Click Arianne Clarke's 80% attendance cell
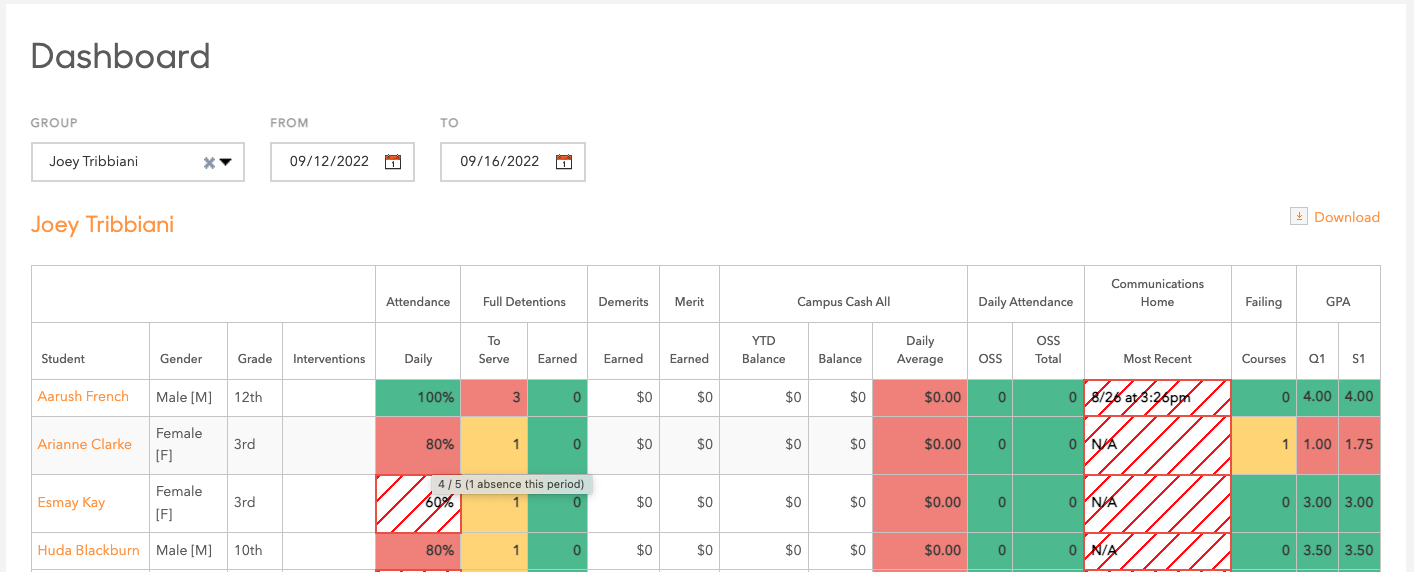Screen dimensions: 1414x572 418,445
